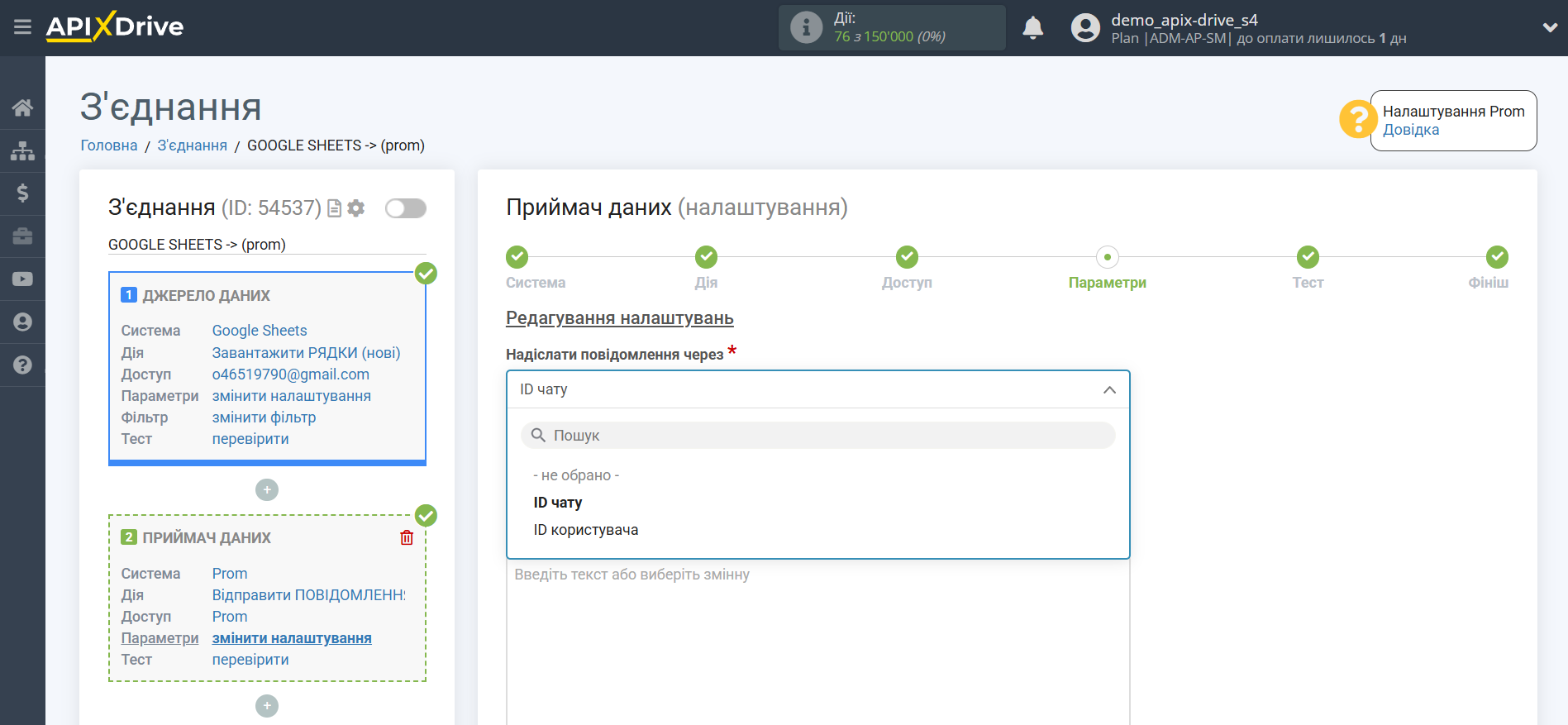This screenshot has width=1568, height=725.
Task: Click the actions counter 76 з 150'000
Action: (889, 36)
